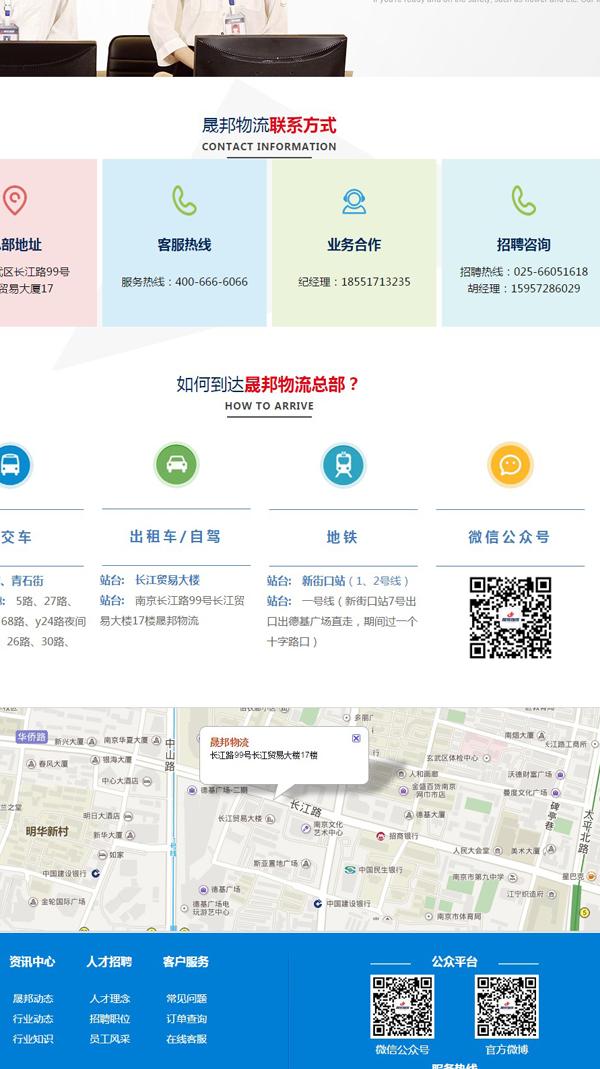Open the 行业知识 footer link

[33, 1039]
